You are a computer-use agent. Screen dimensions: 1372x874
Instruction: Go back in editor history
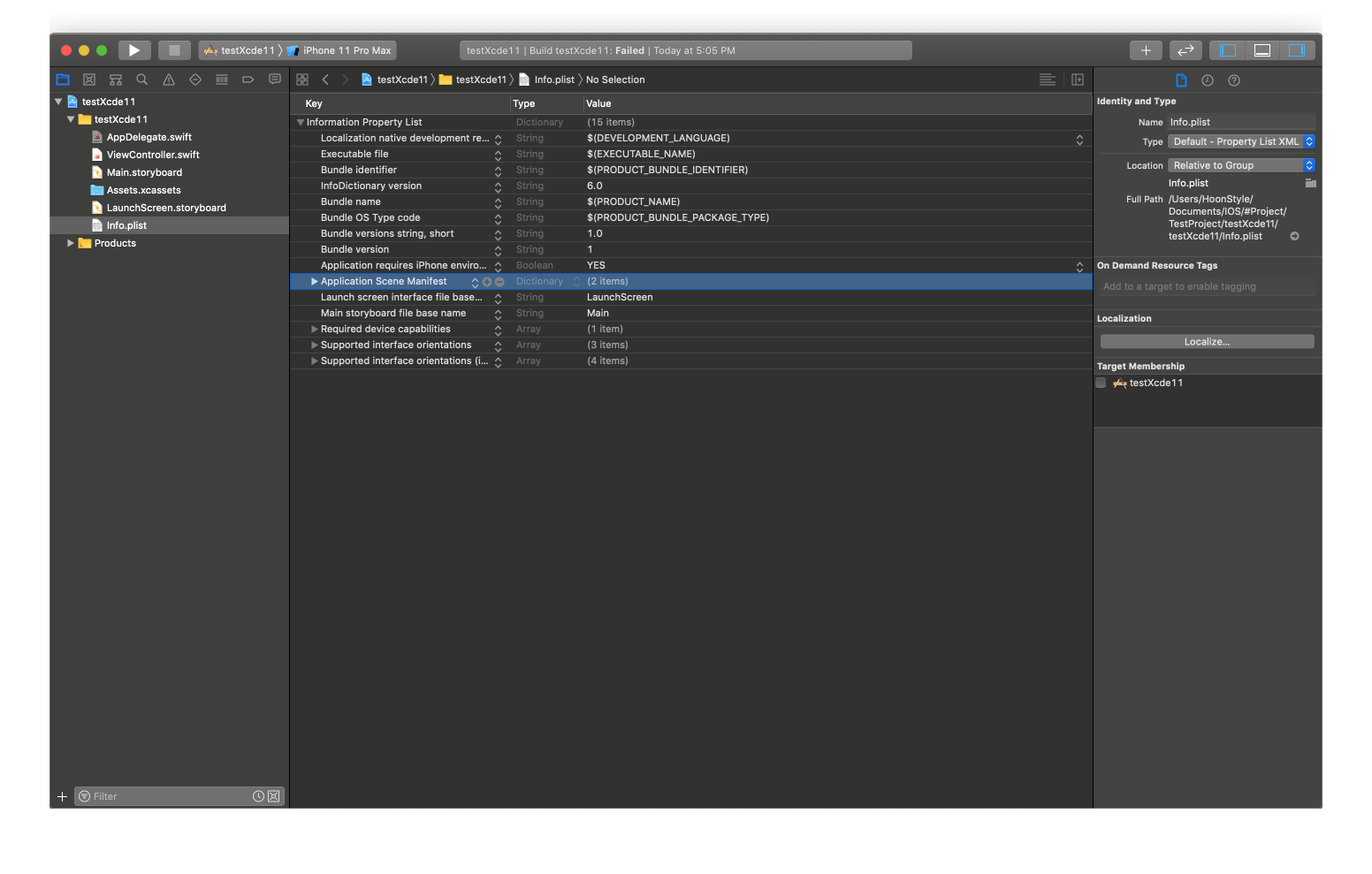click(325, 80)
